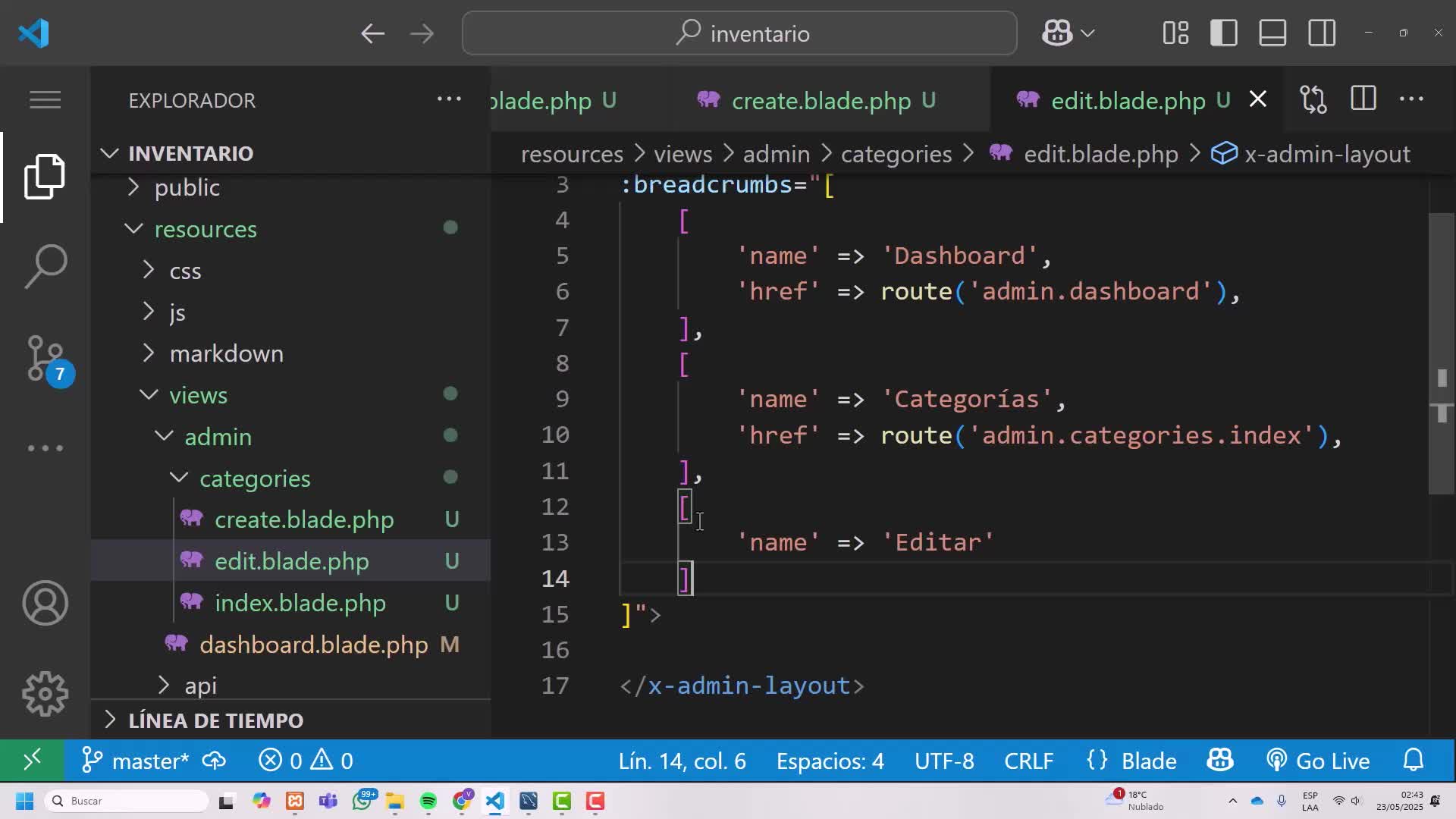Split the editor to the right
Image resolution: width=1456 pixels, height=819 pixels.
[x=1363, y=99]
